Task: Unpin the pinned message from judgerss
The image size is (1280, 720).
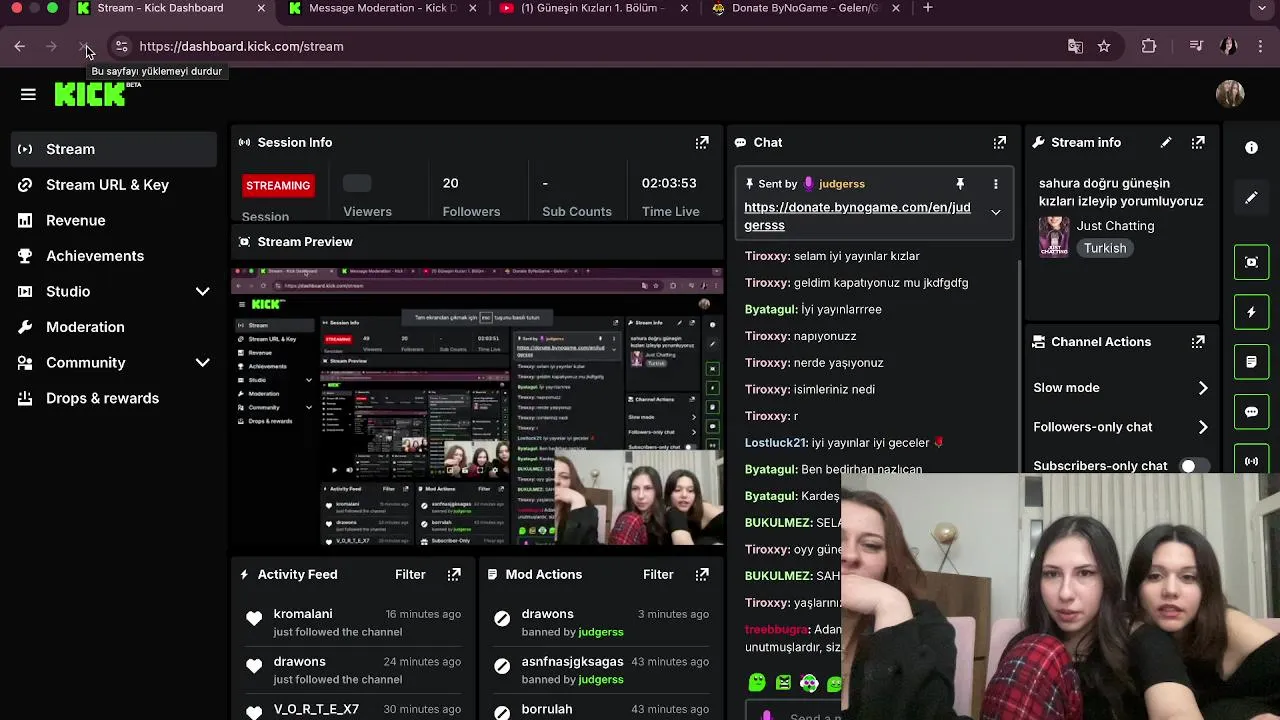Action: pos(960,184)
